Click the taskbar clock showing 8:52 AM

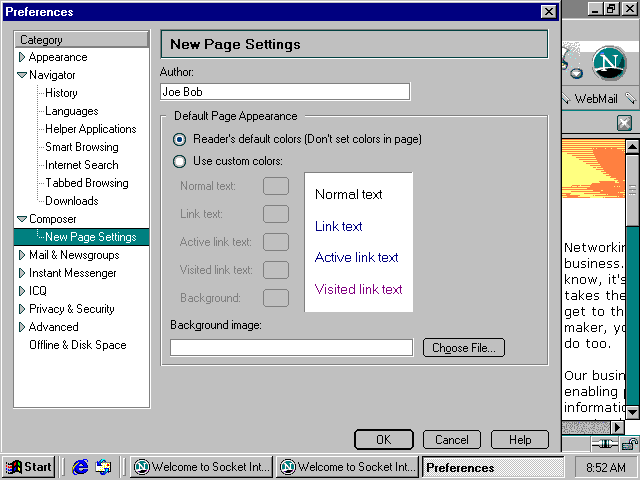(x=606, y=467)
